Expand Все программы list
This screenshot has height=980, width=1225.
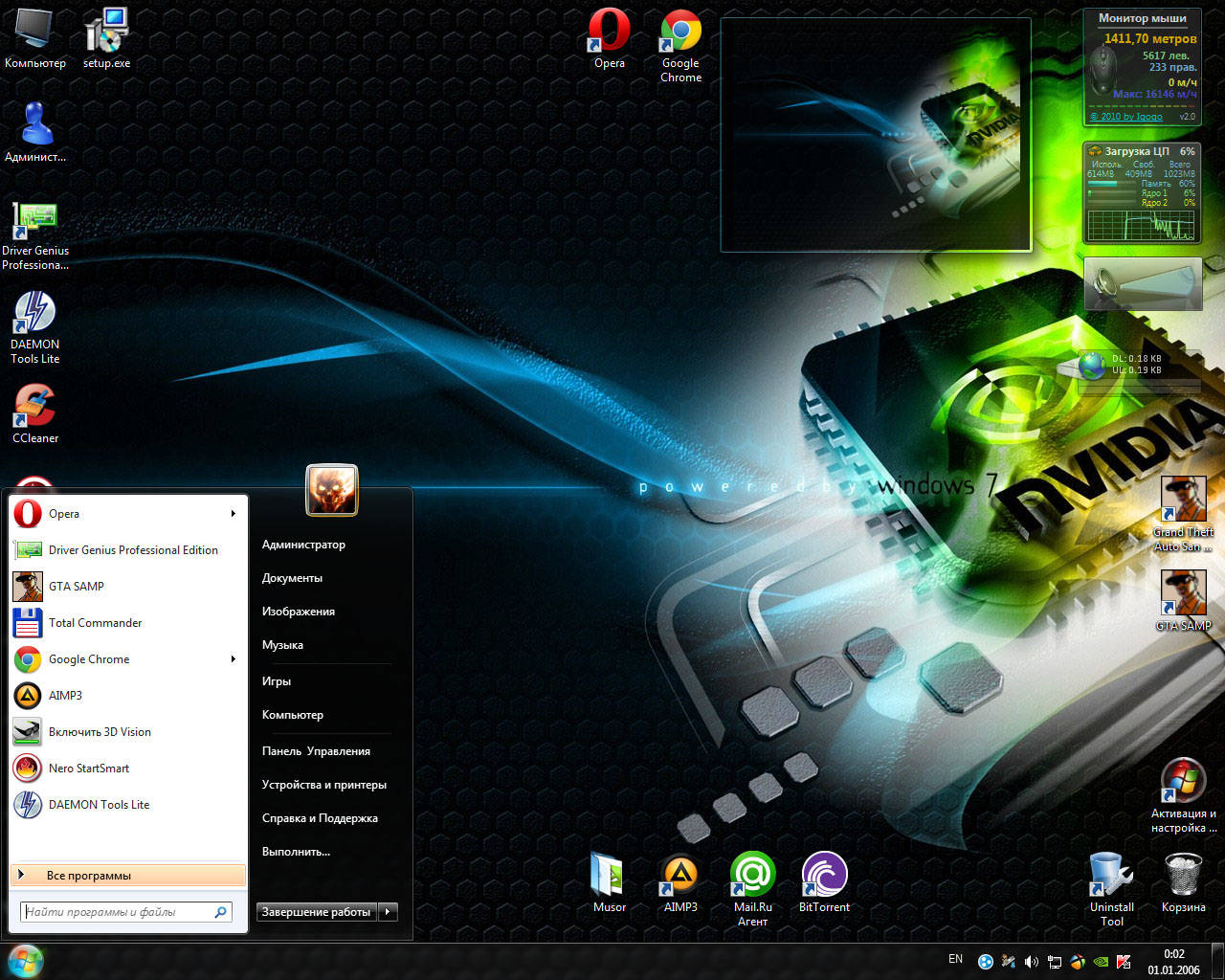pos(128,876)
